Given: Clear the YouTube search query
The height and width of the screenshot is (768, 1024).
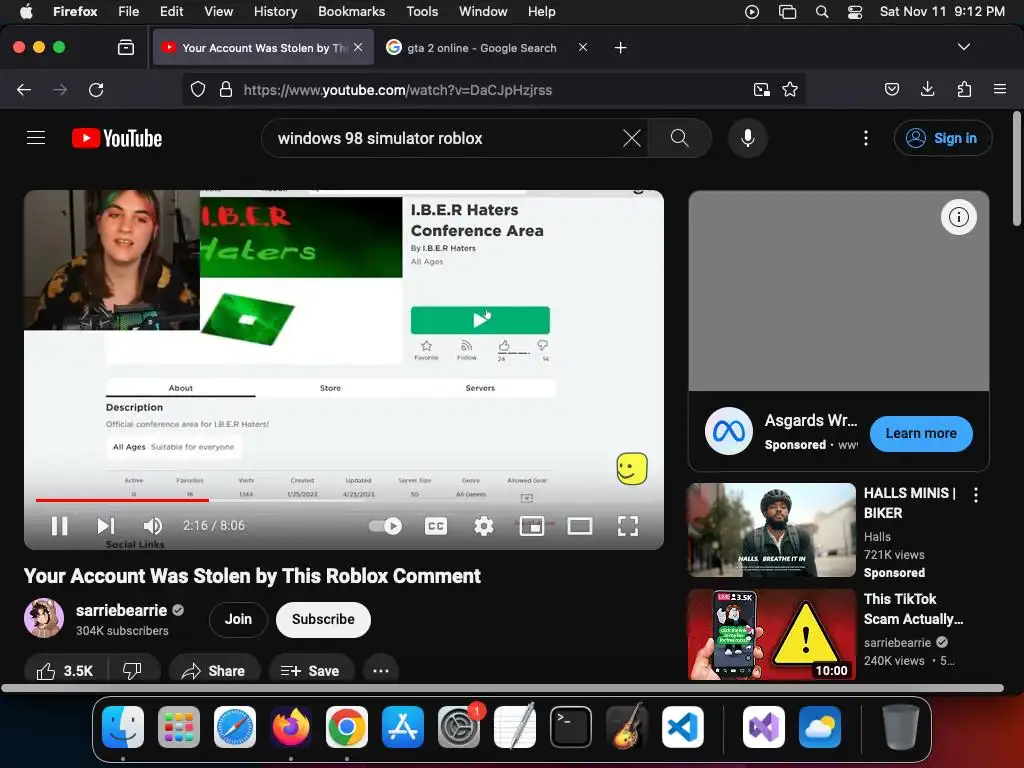Looking at the screenshot, I should tap(632, 138).
